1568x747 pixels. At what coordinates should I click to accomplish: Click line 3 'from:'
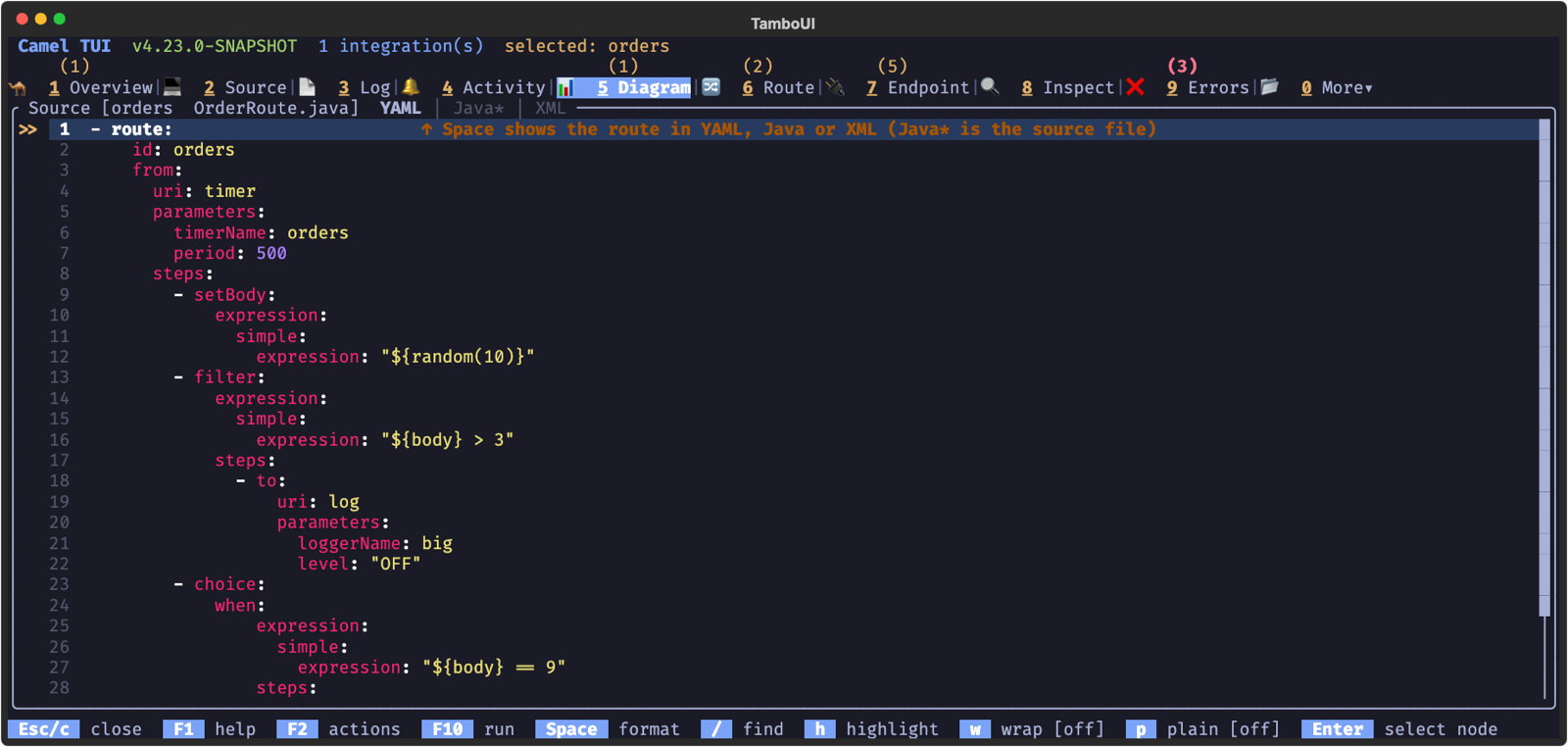point(158,170)
